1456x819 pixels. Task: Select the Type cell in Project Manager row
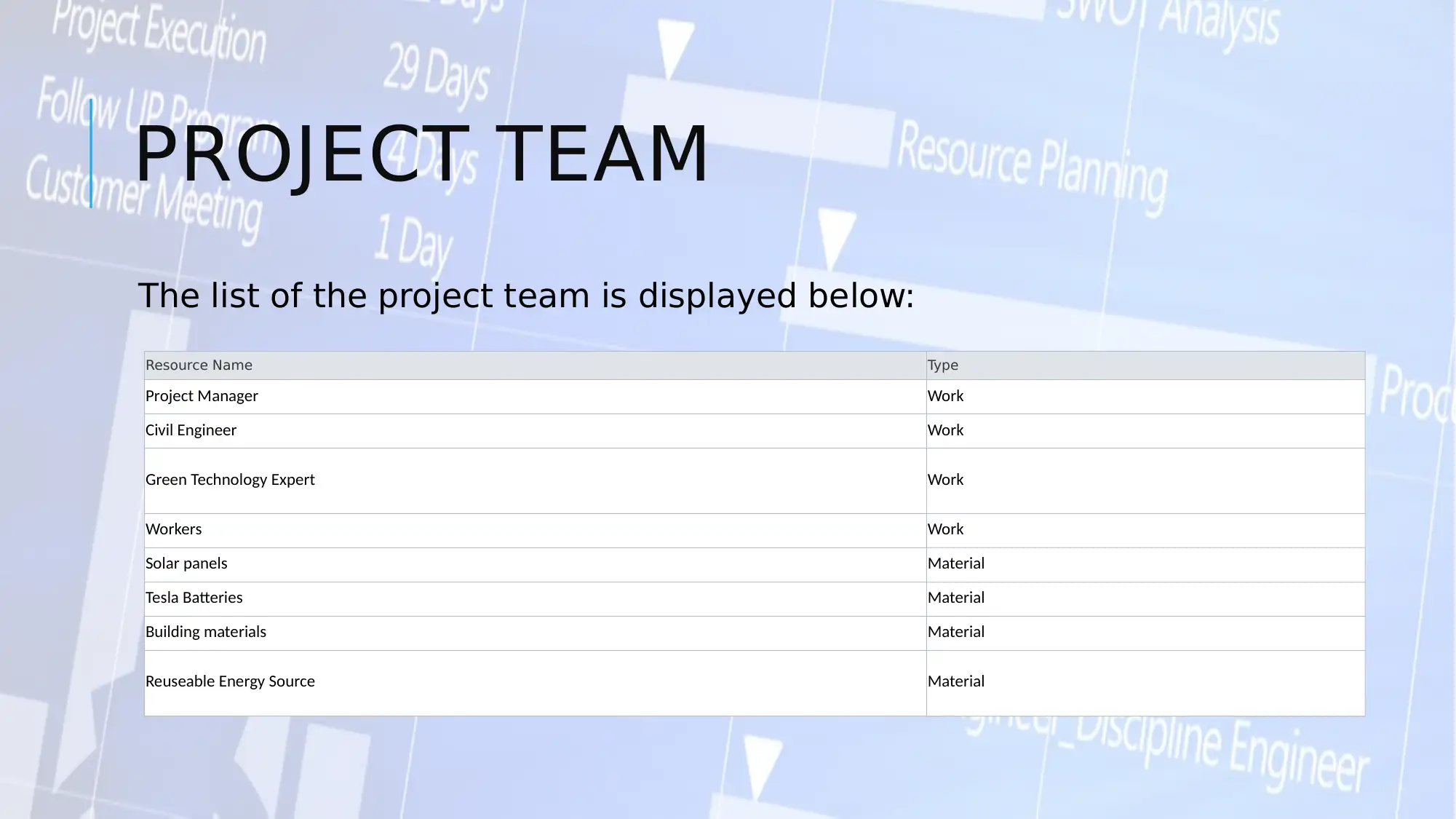click(x=1145, y=397)
